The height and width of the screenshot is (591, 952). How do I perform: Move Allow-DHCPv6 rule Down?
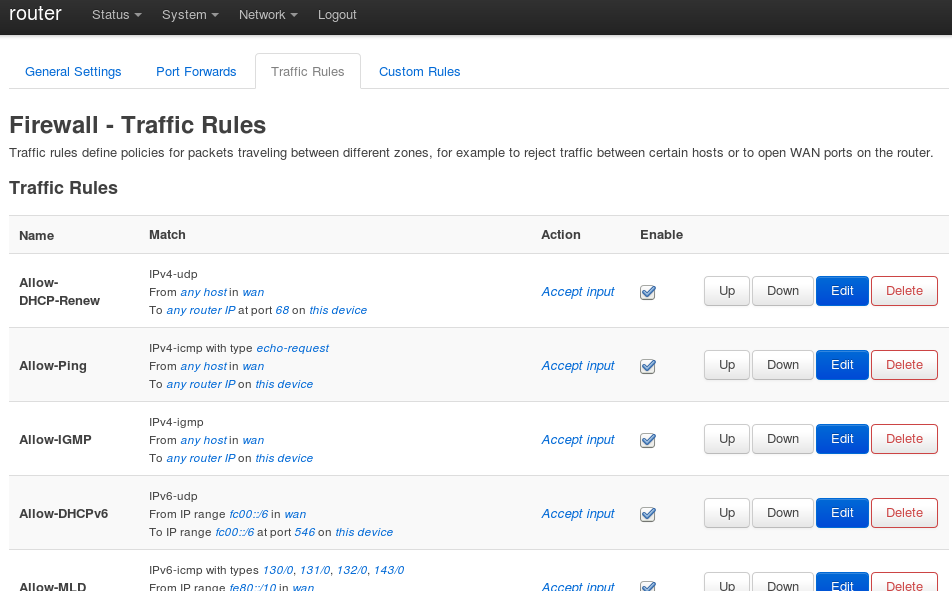tap(783, 513)
